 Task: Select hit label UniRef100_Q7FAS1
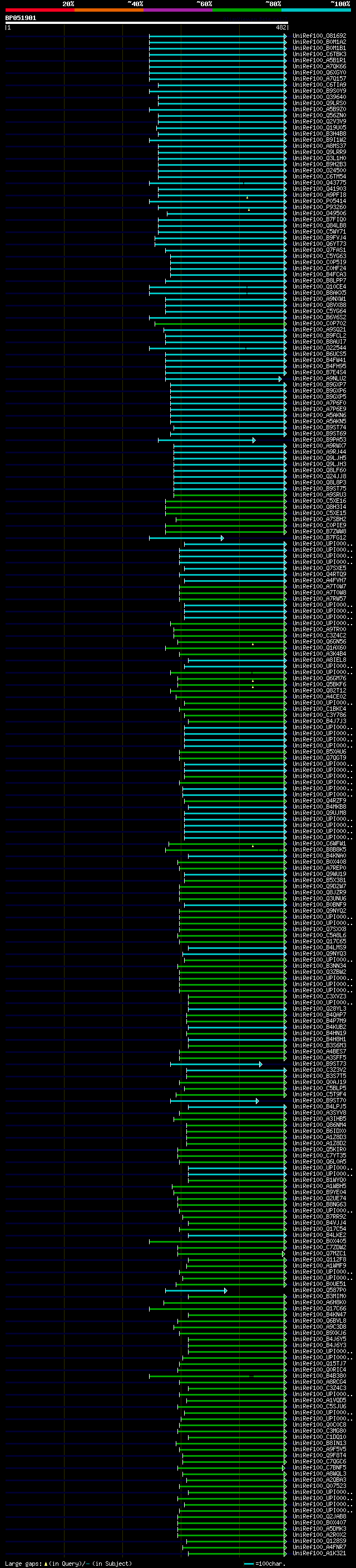319,250
